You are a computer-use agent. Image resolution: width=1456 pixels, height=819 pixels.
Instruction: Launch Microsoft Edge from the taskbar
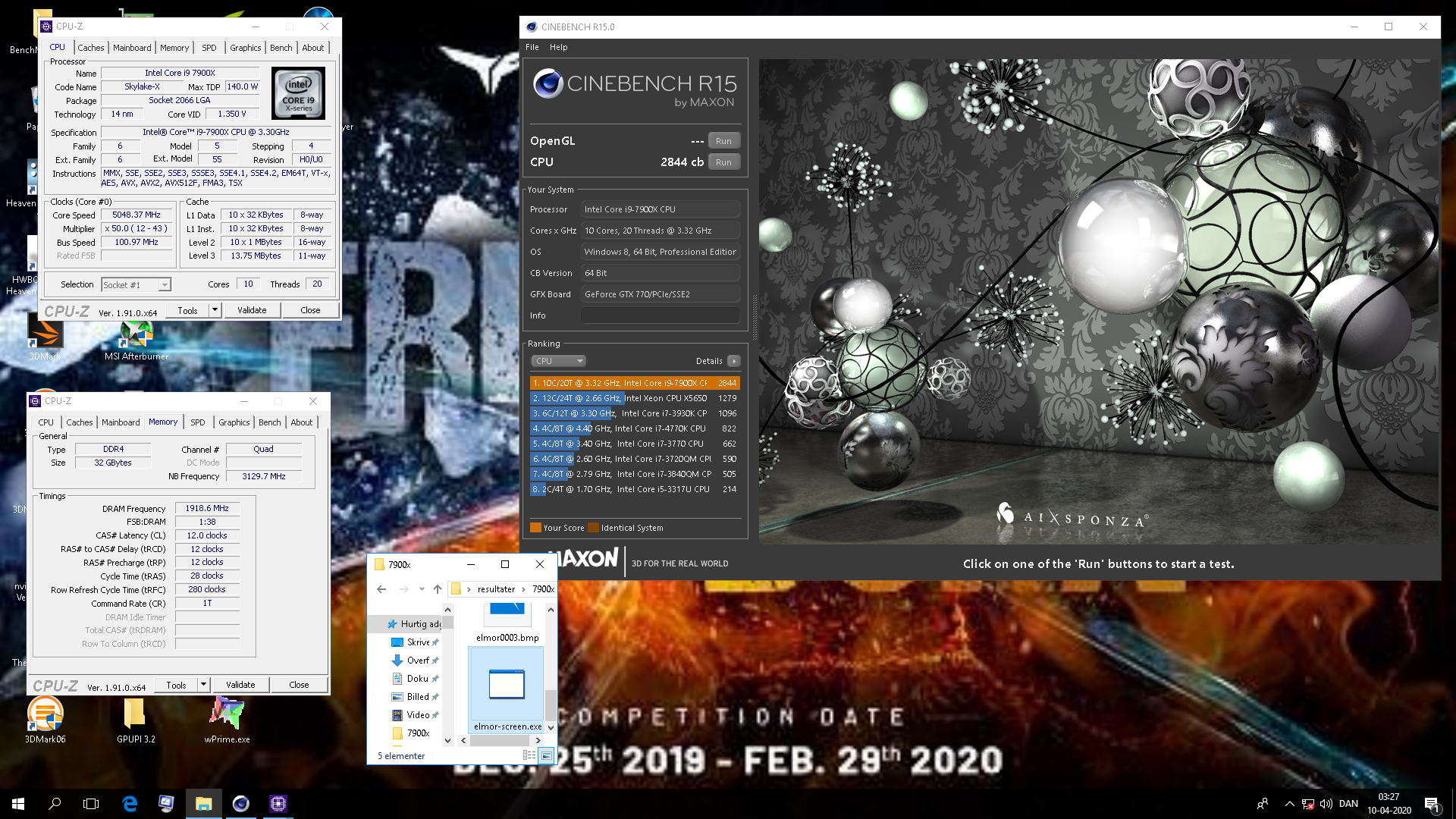click(x=130, y=804)
